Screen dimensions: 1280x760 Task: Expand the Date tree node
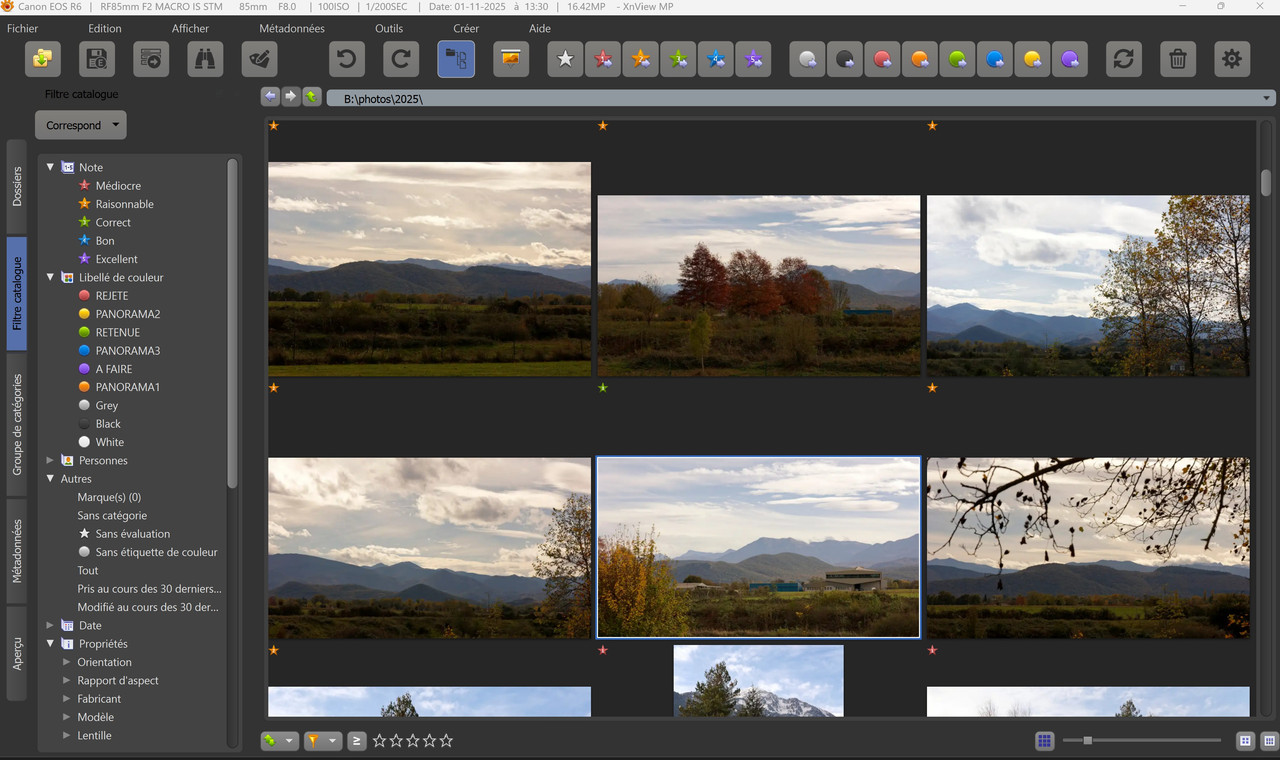coord(50,625)
